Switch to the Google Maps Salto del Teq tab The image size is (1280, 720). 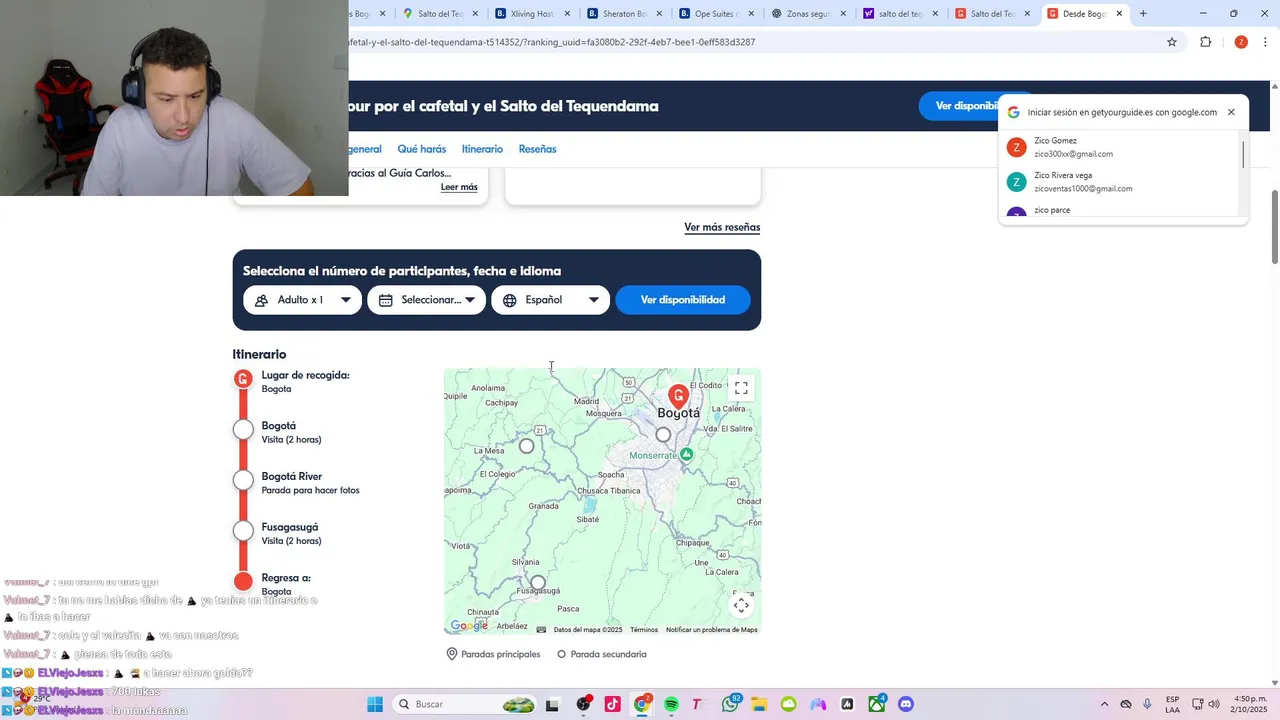tap(441, 14)
